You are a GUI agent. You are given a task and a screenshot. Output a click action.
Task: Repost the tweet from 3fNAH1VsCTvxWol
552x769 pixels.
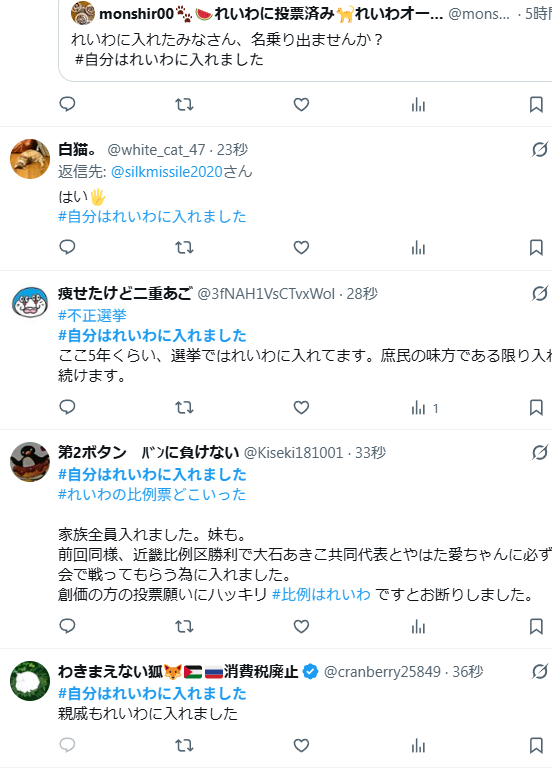(x=184, y=408)
